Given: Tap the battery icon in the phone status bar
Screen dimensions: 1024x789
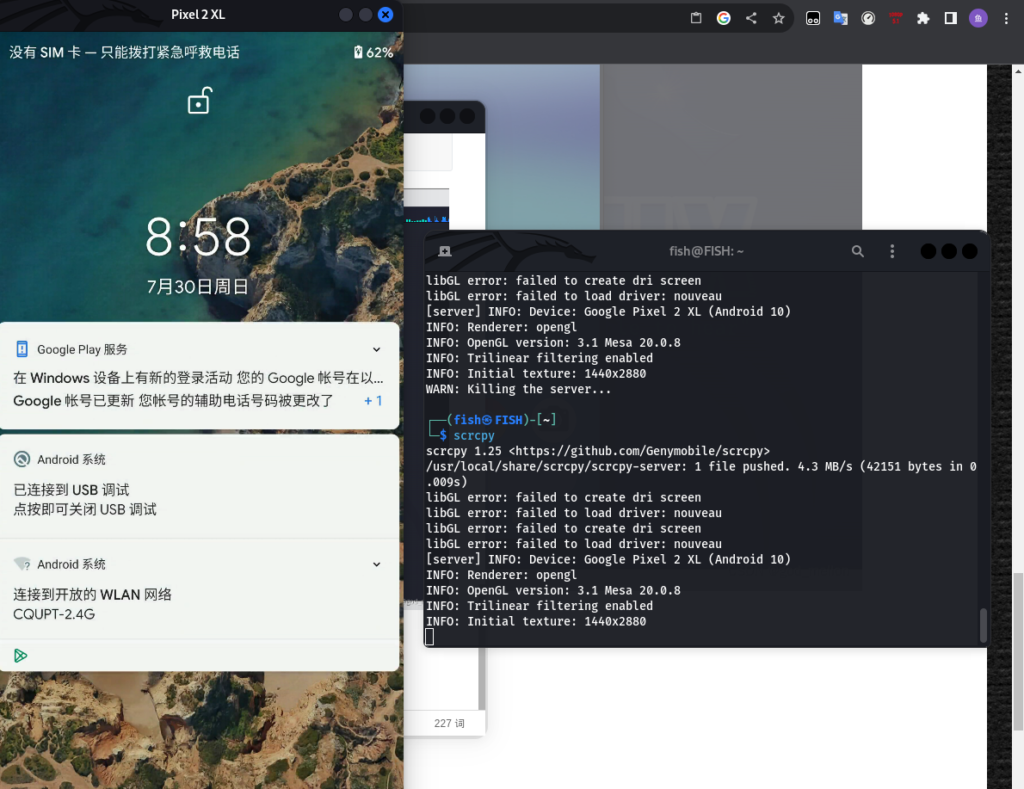Looking at the screenshot, I should point(358,52).
